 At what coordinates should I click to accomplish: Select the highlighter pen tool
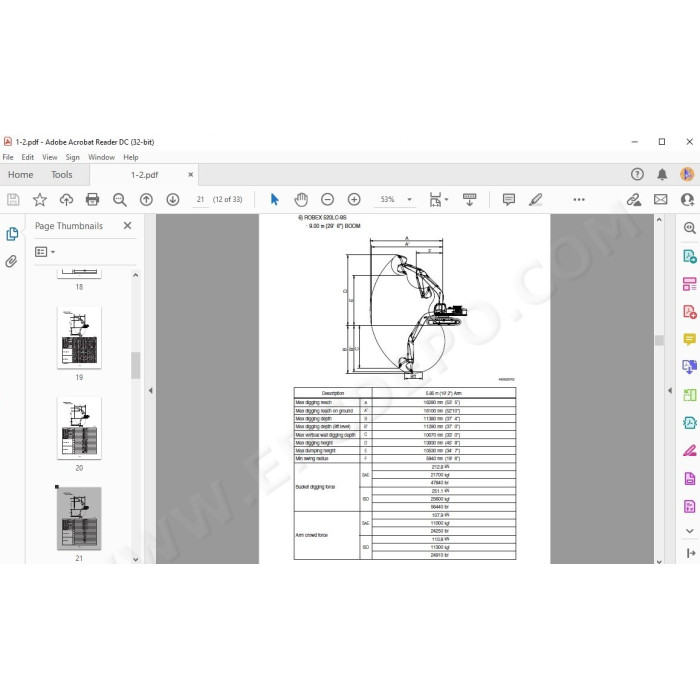click(x=535, y=200)
